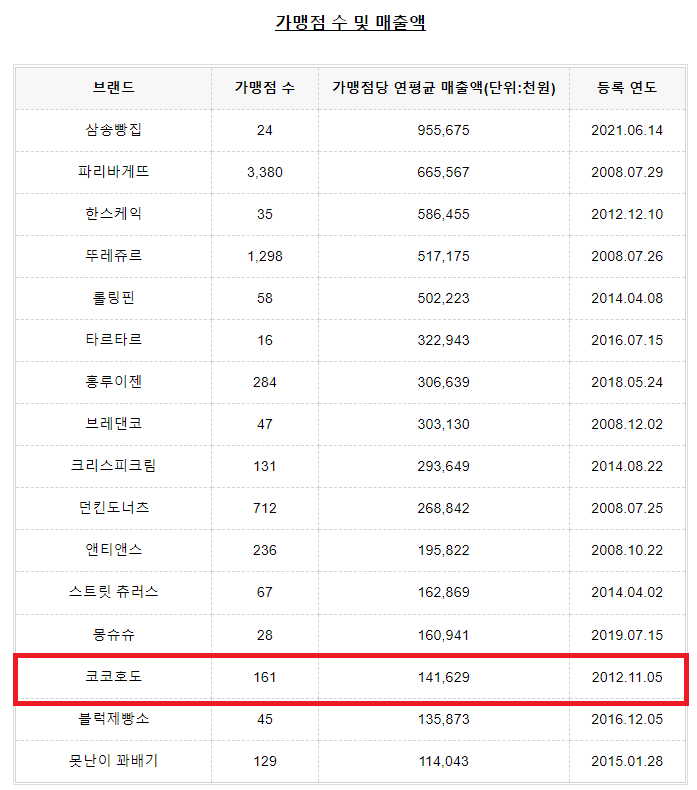The height and width of the screenshot is (790, 697).
Task: Select the franchise count 236
Action: pyautogui.click(x=265, y=550)
